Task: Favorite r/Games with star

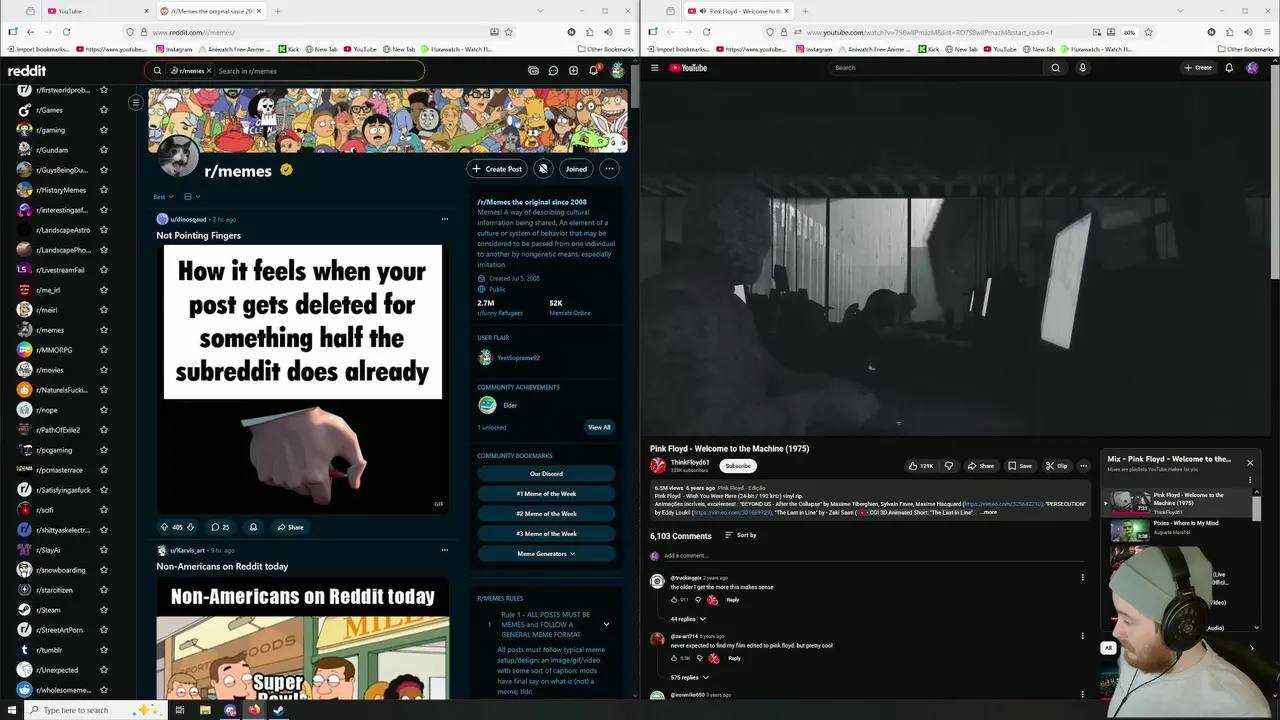Action: tap(103, 110)
